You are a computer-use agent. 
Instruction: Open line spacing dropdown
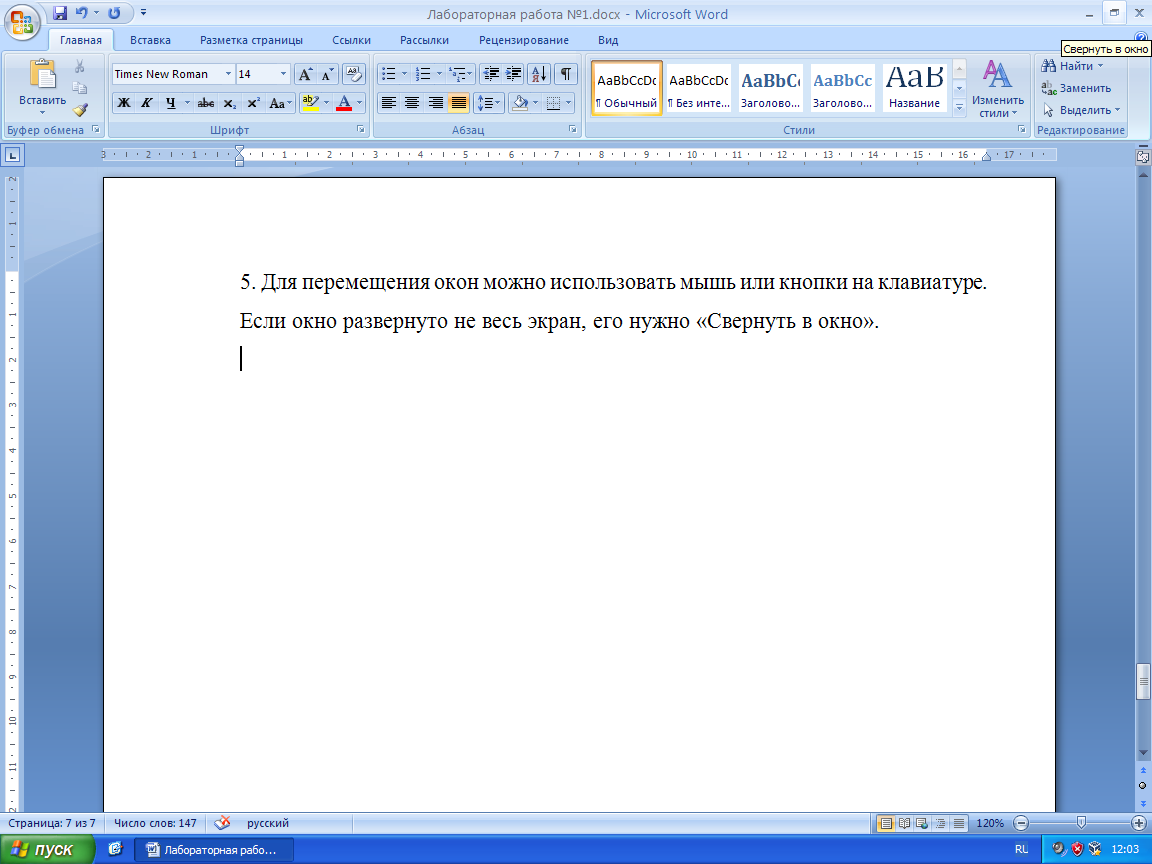[489, 104]
